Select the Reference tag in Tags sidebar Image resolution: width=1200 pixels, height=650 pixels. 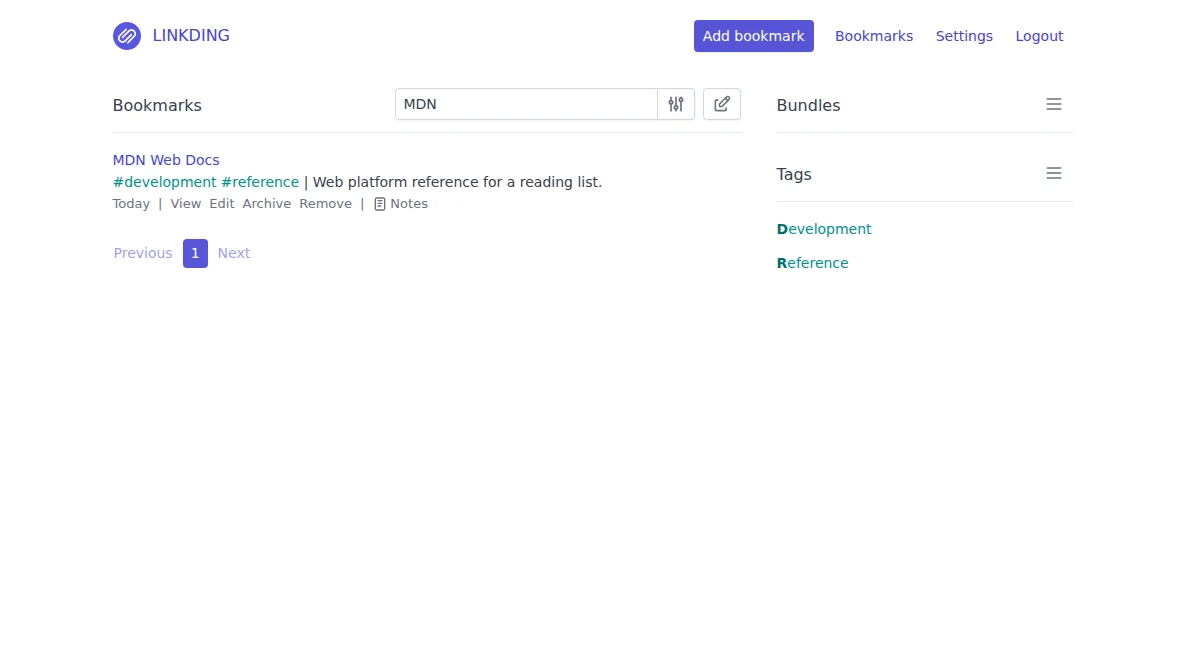pyautogui.click(x=813, y=263)
